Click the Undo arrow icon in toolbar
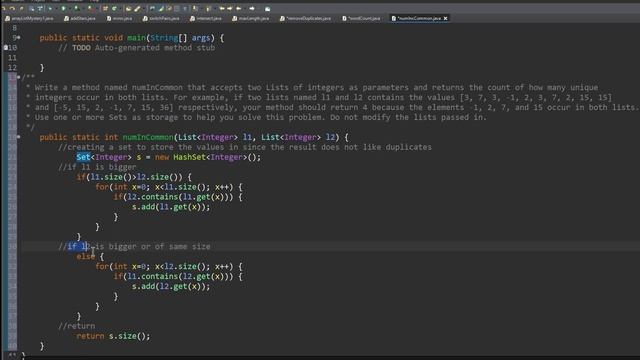The image size is (640, 360). (4, 9)
